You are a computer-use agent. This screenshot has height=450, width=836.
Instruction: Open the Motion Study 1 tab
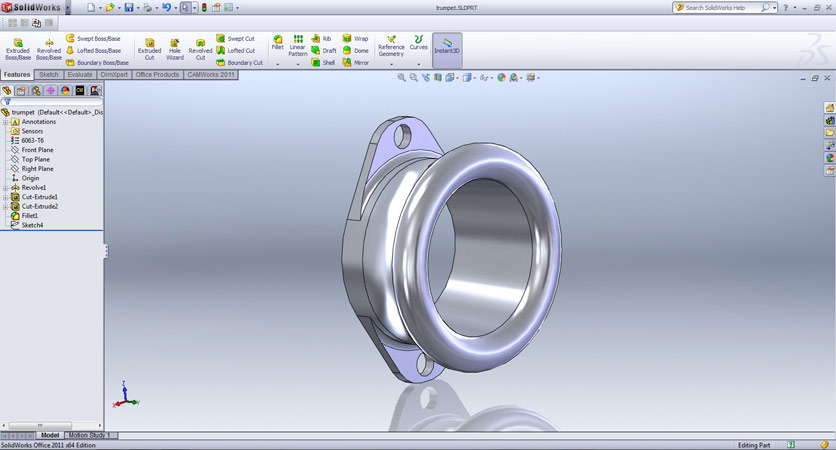(91, 435)
